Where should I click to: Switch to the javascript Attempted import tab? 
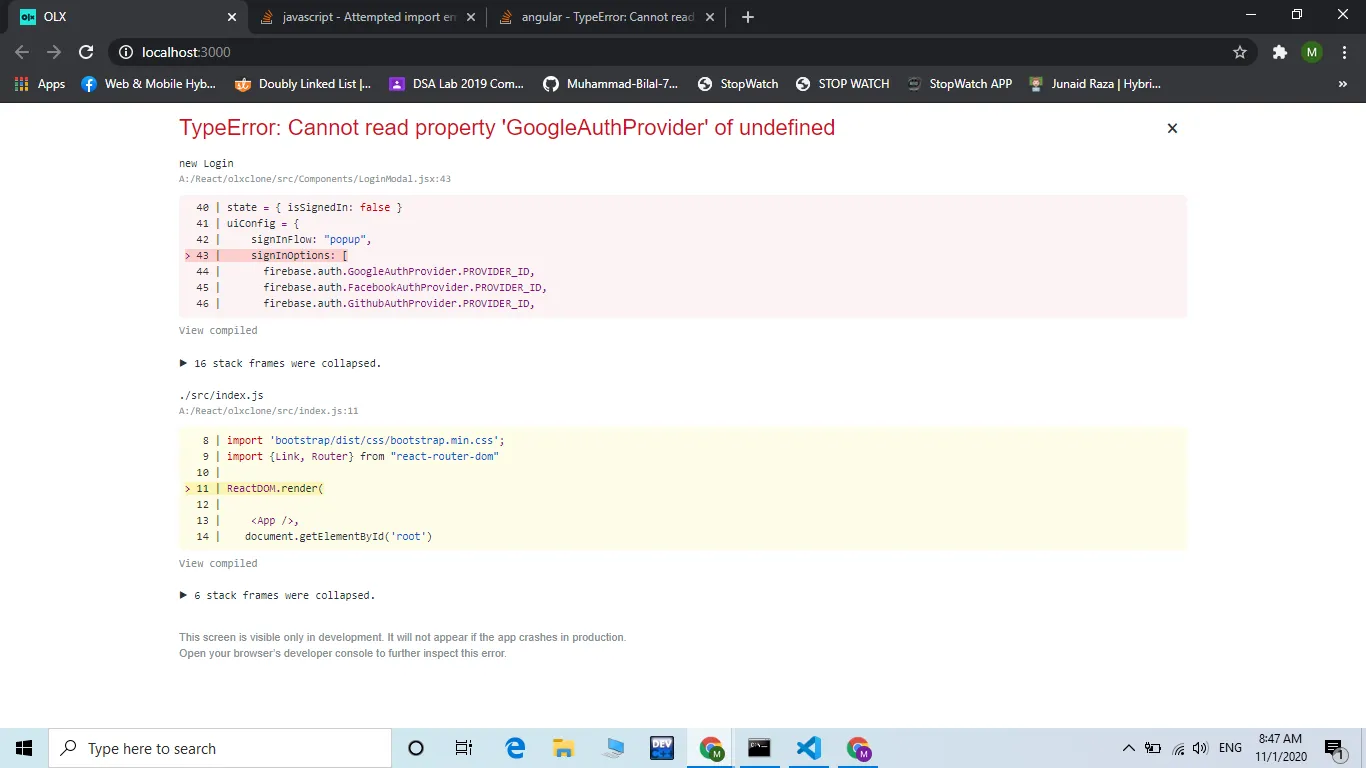[x=366, y=17]
